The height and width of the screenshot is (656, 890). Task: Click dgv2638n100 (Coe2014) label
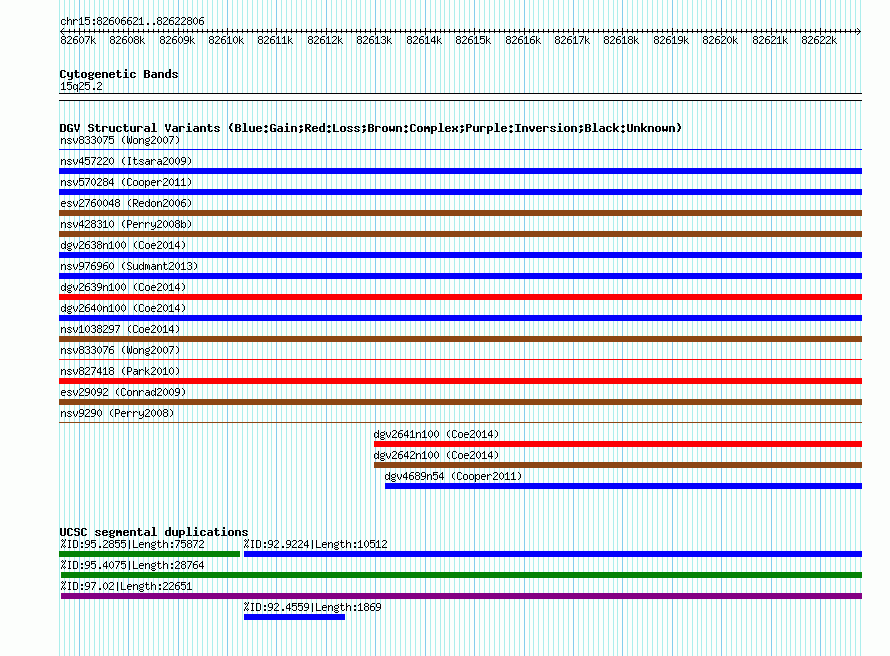(123, 245)
